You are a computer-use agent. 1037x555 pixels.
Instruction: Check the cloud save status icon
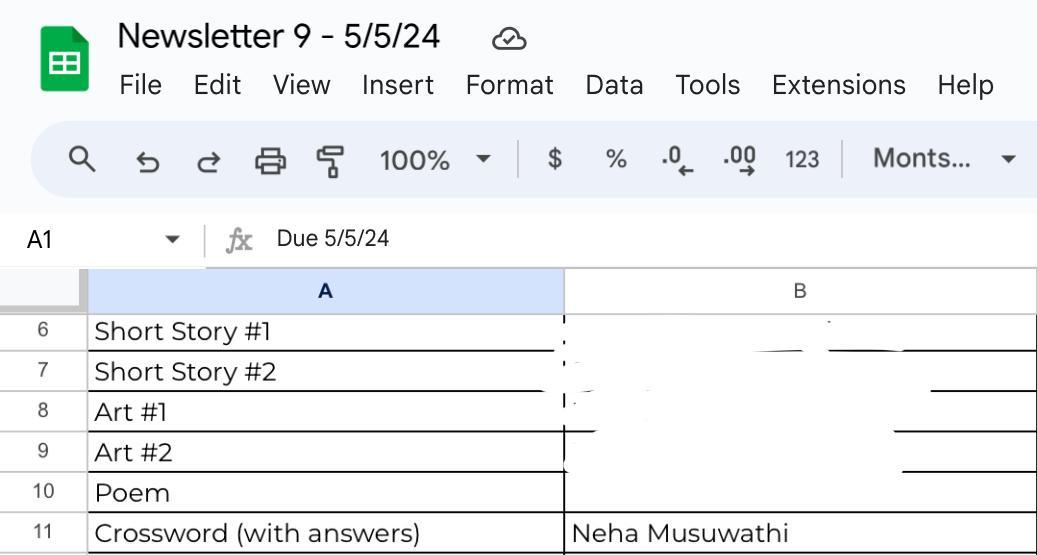pos(510,39)
